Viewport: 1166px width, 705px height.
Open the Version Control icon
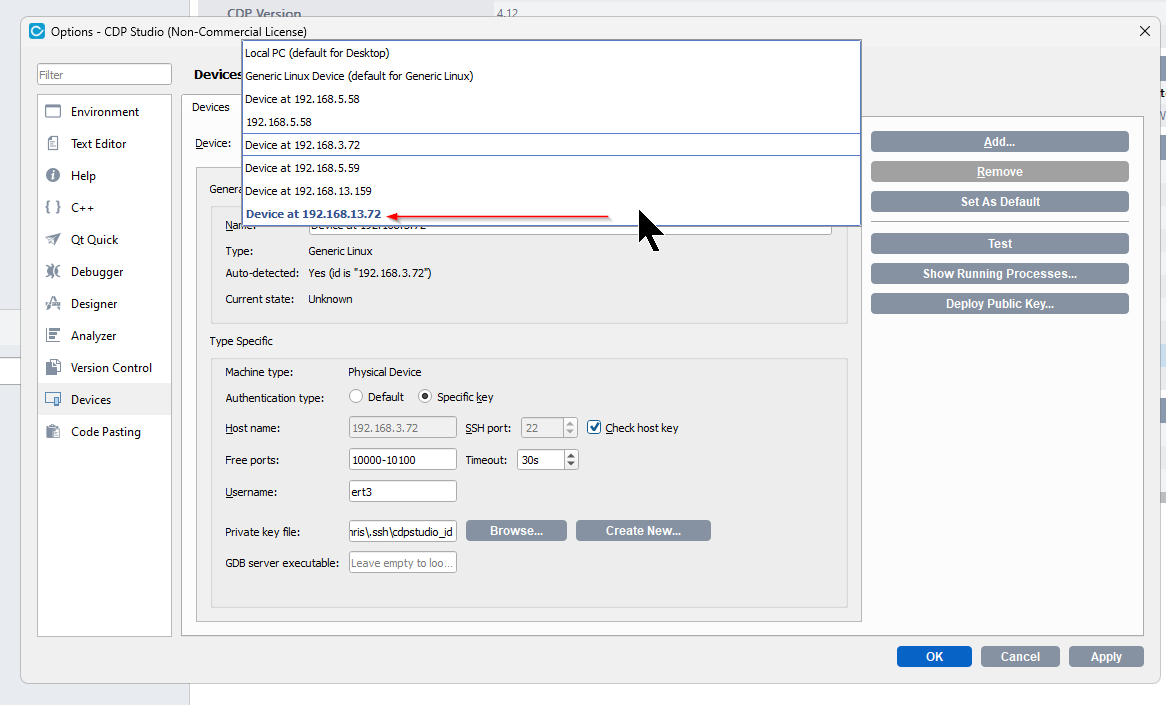[x=53, y=367]
